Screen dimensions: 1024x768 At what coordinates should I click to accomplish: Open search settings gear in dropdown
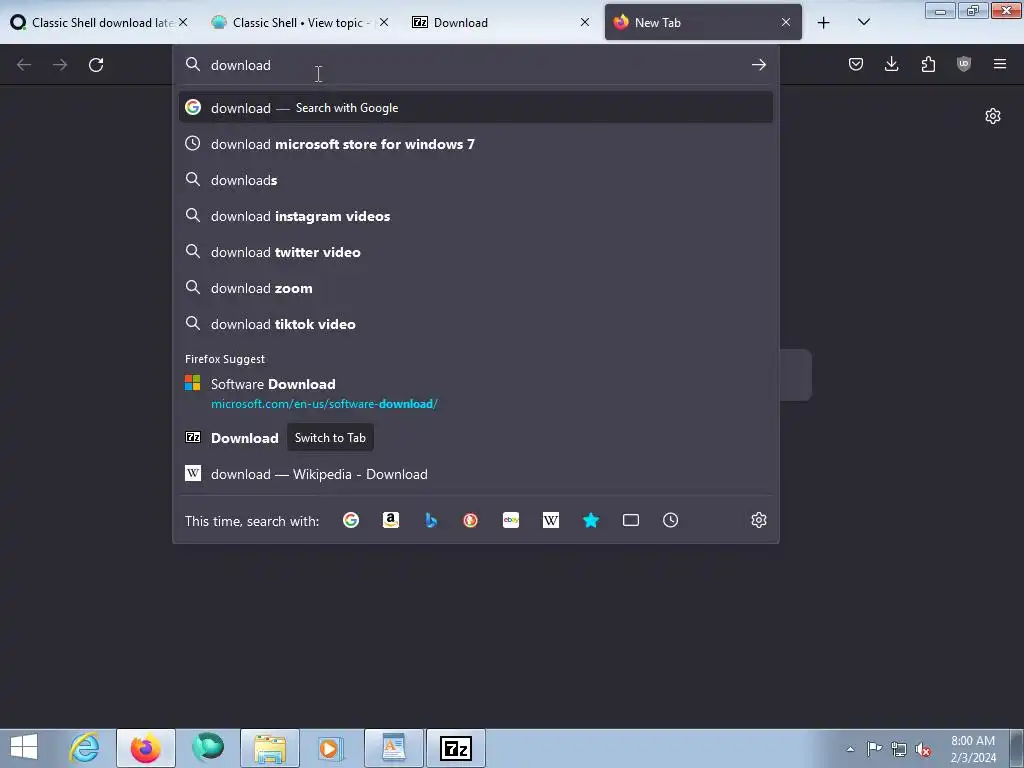pos(758,520)
